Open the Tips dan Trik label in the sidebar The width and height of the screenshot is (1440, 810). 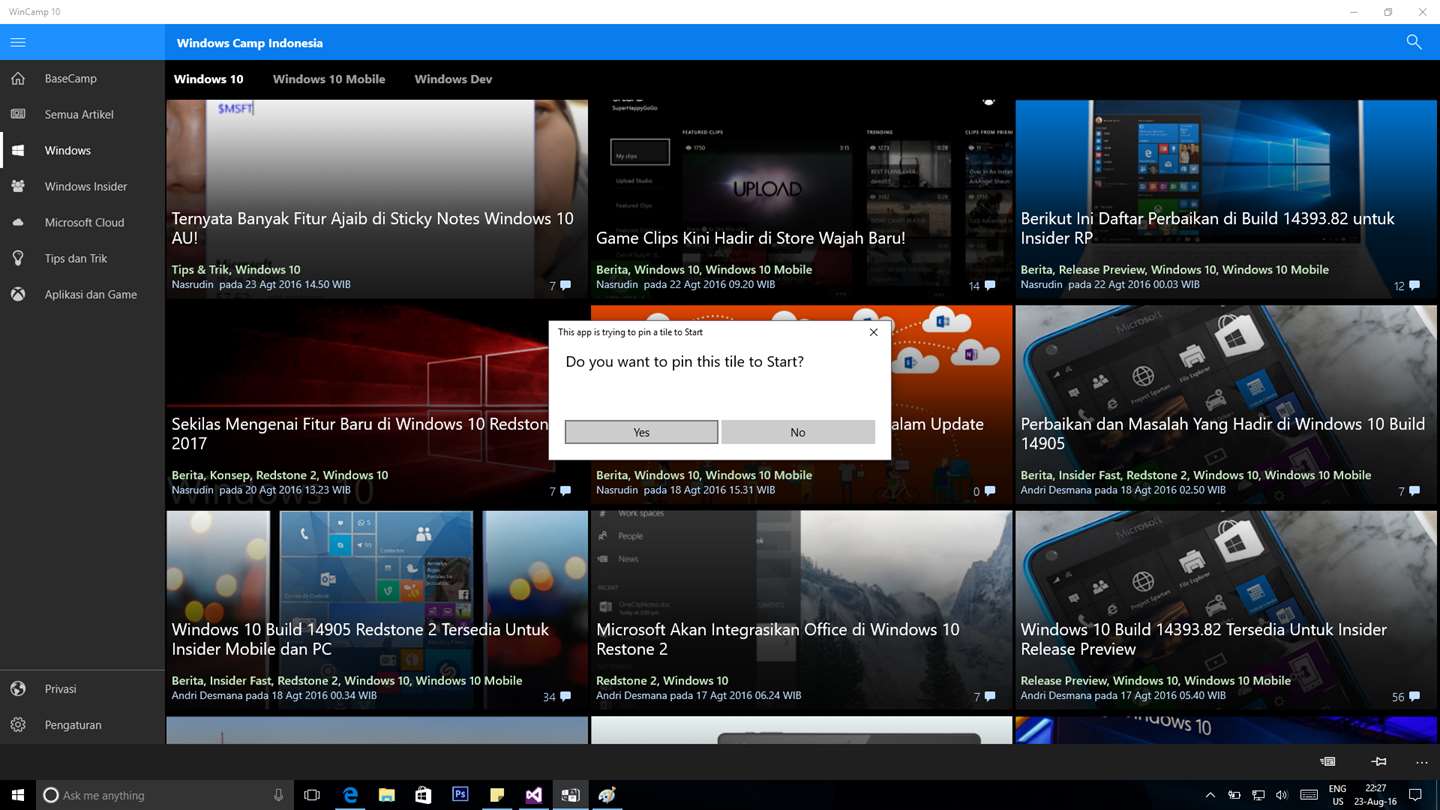76,258
